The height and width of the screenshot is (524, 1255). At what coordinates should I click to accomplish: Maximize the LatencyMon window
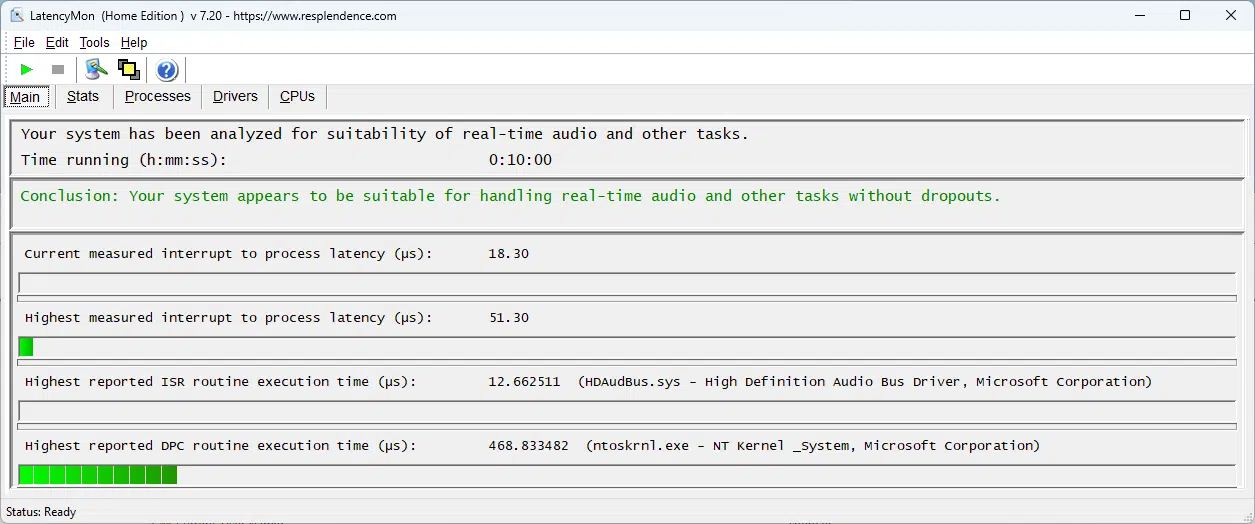coord(1185,16)
